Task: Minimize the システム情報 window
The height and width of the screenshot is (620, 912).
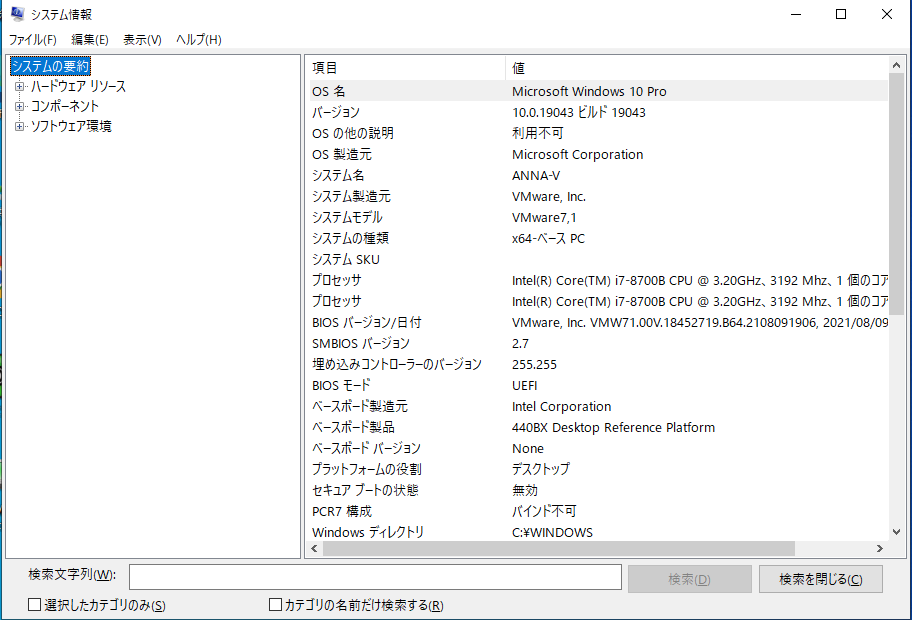Action: point(796,14)
